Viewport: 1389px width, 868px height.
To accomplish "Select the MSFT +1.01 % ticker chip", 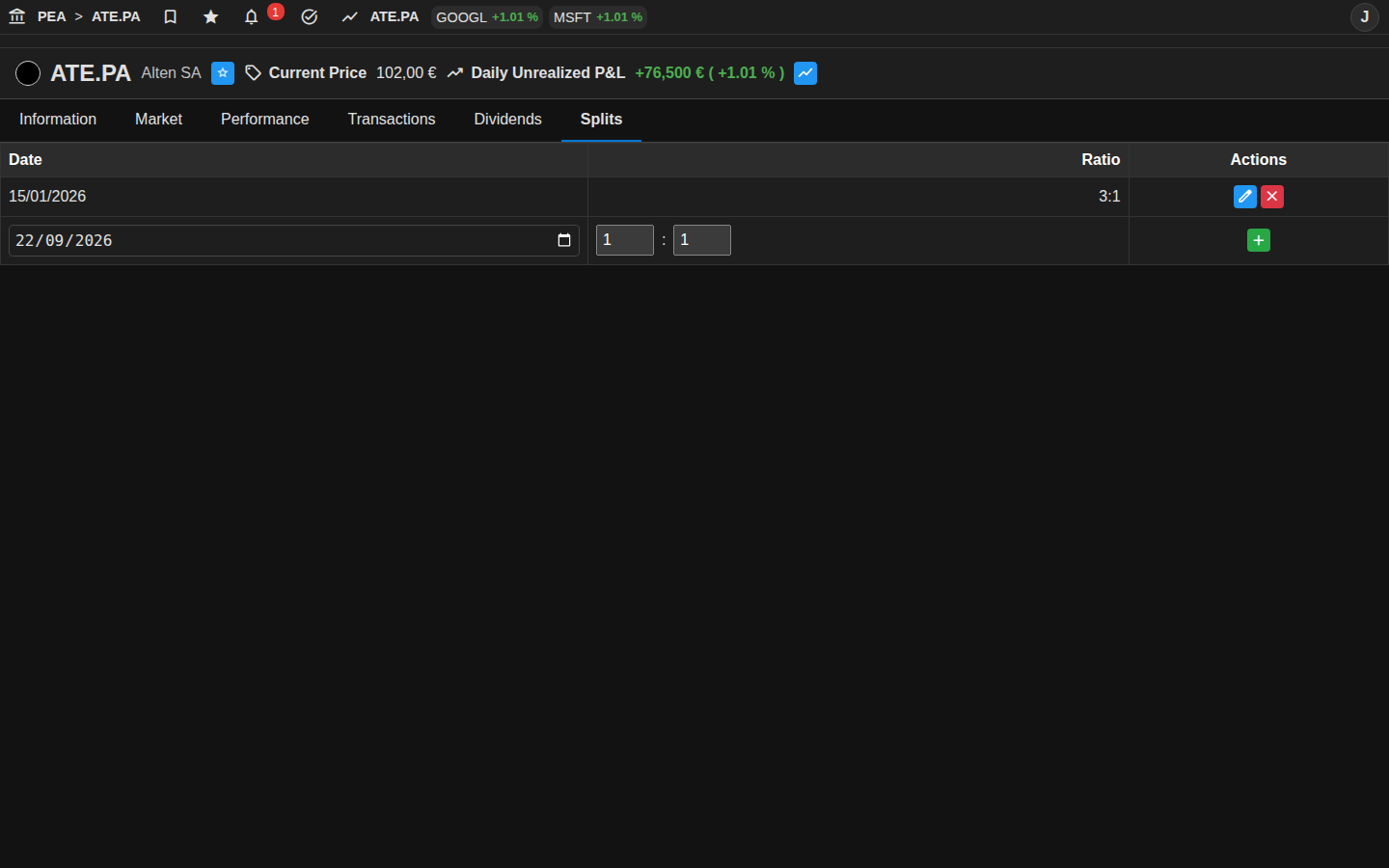I will (x=598, y=17).
